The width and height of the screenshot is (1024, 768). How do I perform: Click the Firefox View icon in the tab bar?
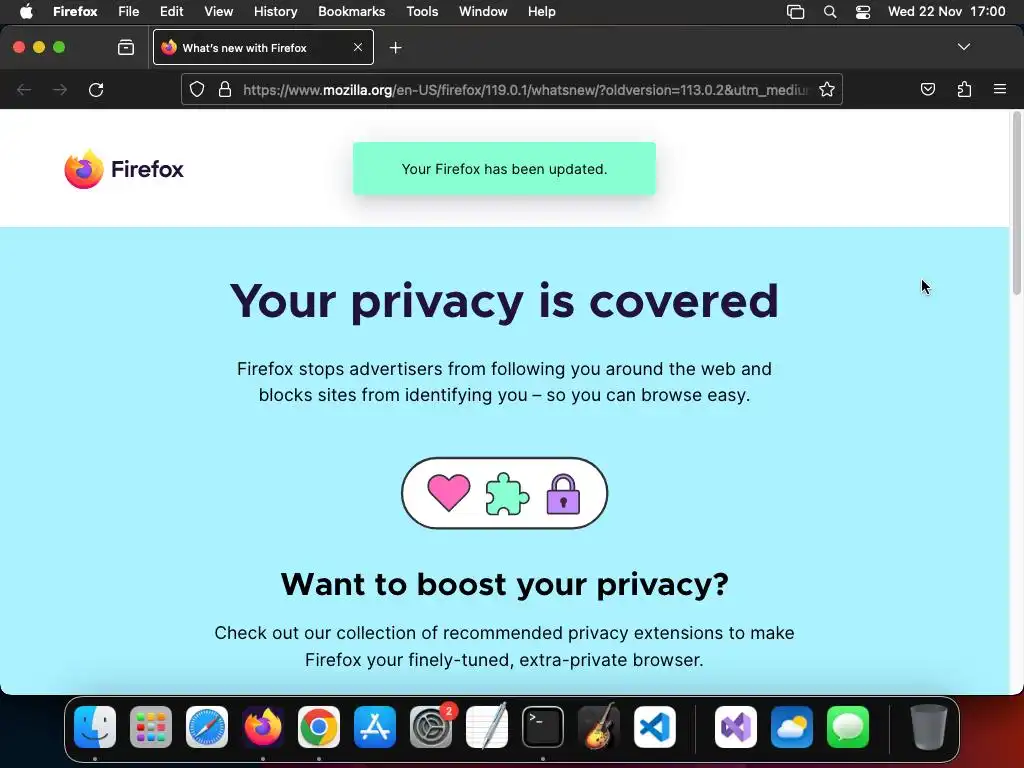[x=126, y=47]
